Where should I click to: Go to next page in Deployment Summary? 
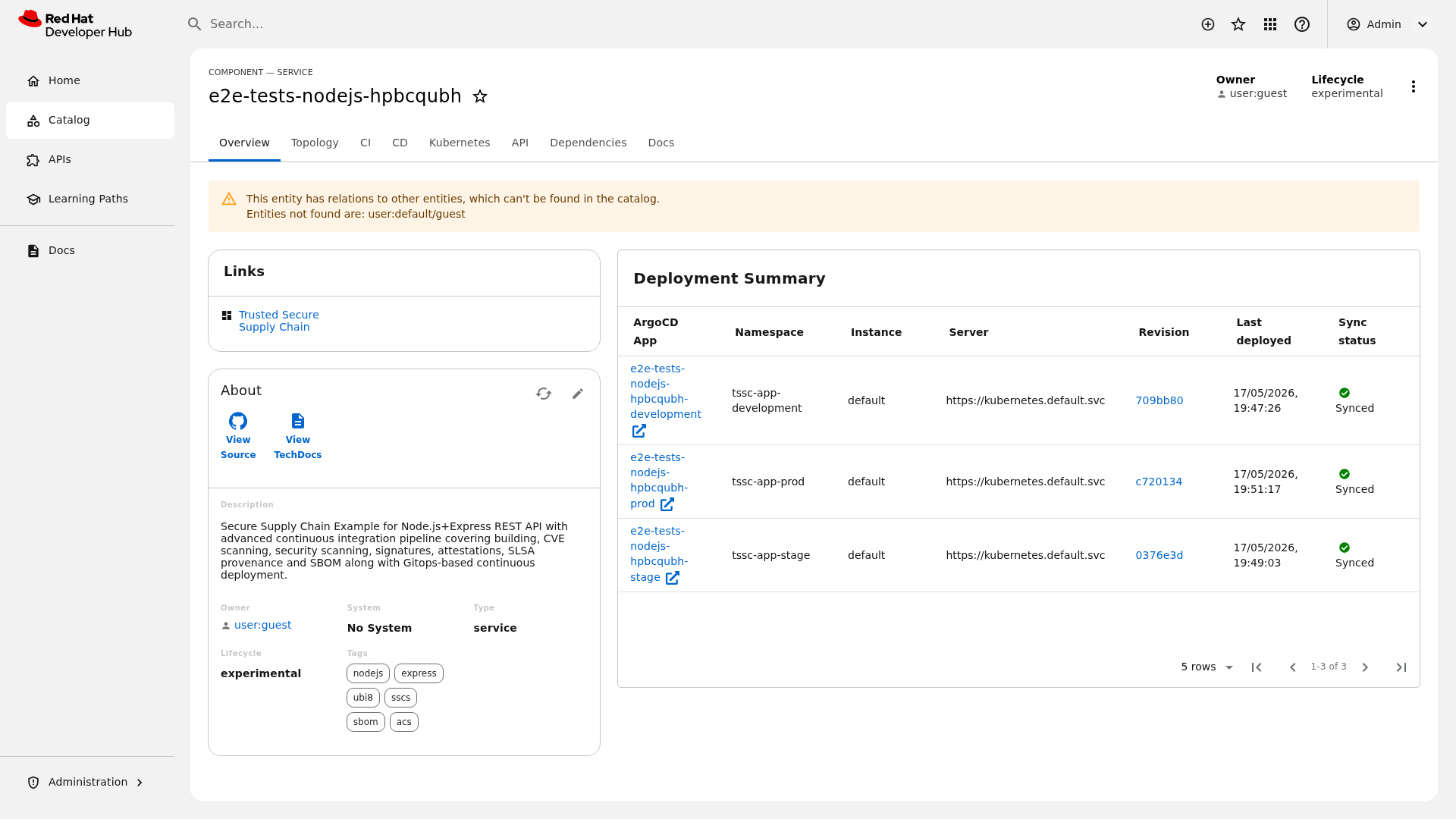click(1365, 667)
